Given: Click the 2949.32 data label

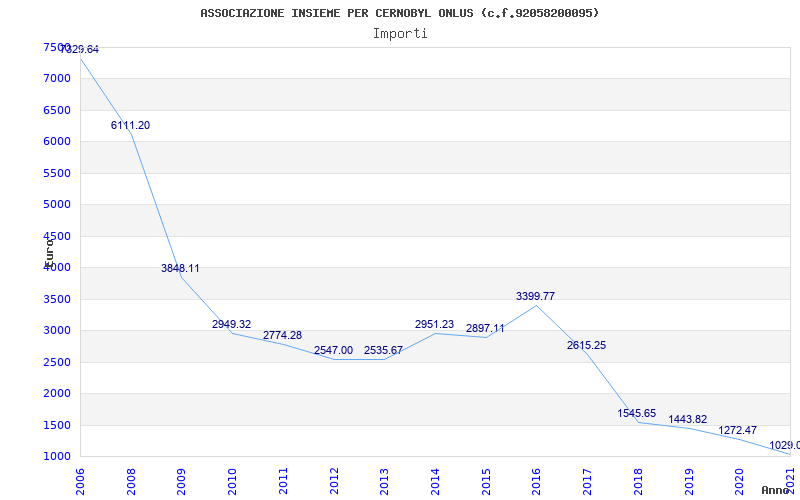Looking at the screenshot, I should click(232, 324).
